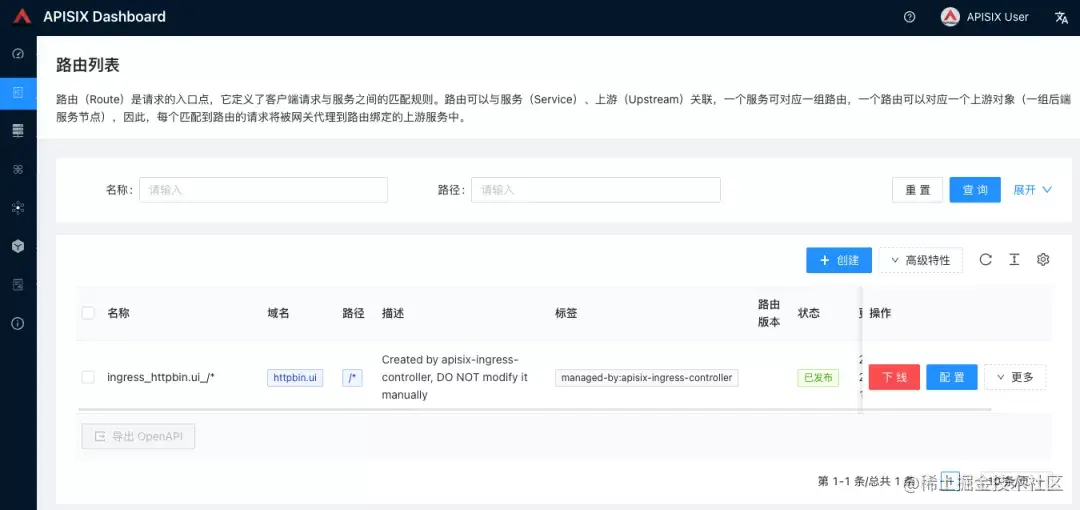
Task: Open the APISIX User avatar menu
Action: (985, 17)
